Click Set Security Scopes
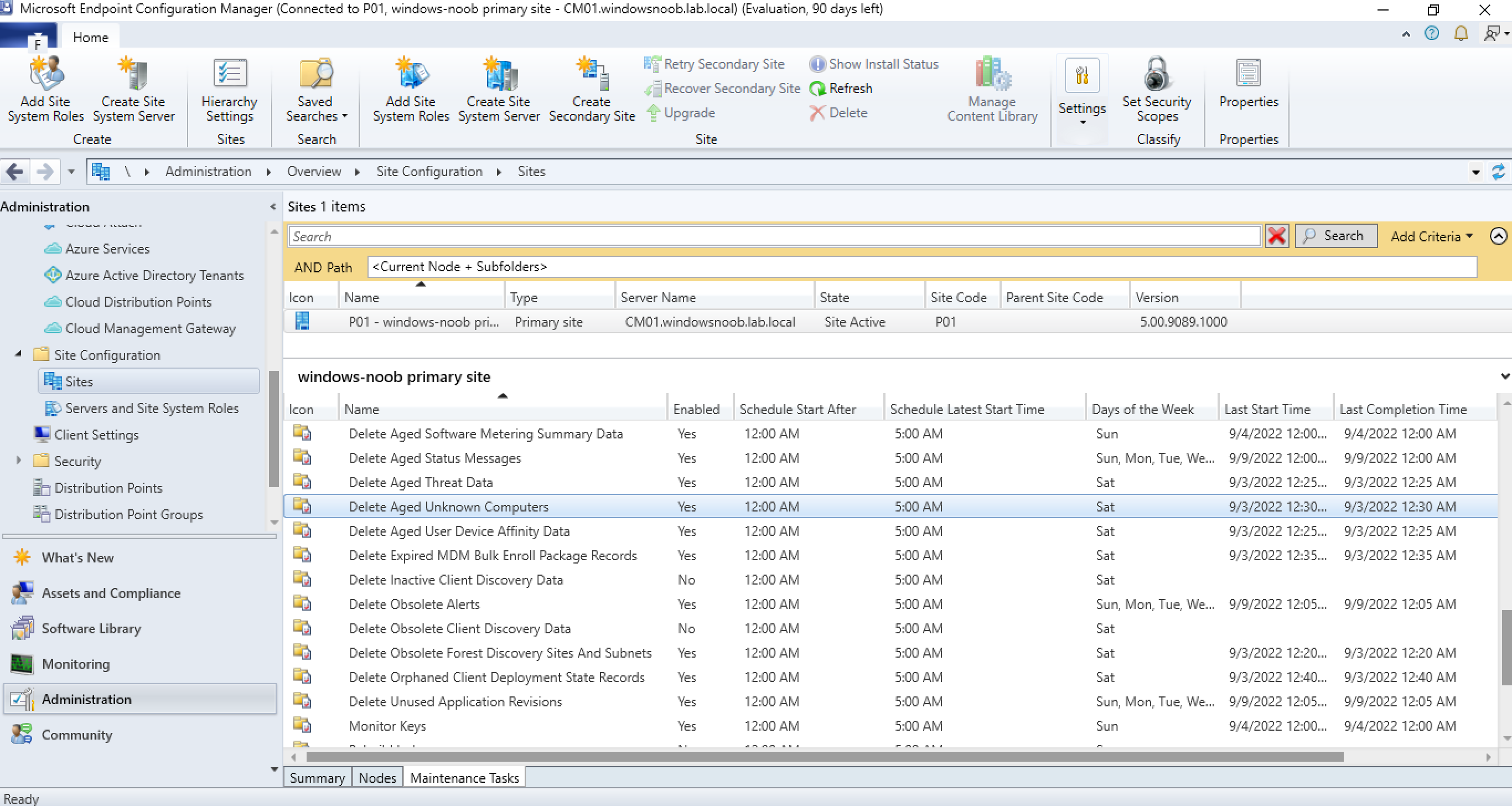 click(1156, 89)
